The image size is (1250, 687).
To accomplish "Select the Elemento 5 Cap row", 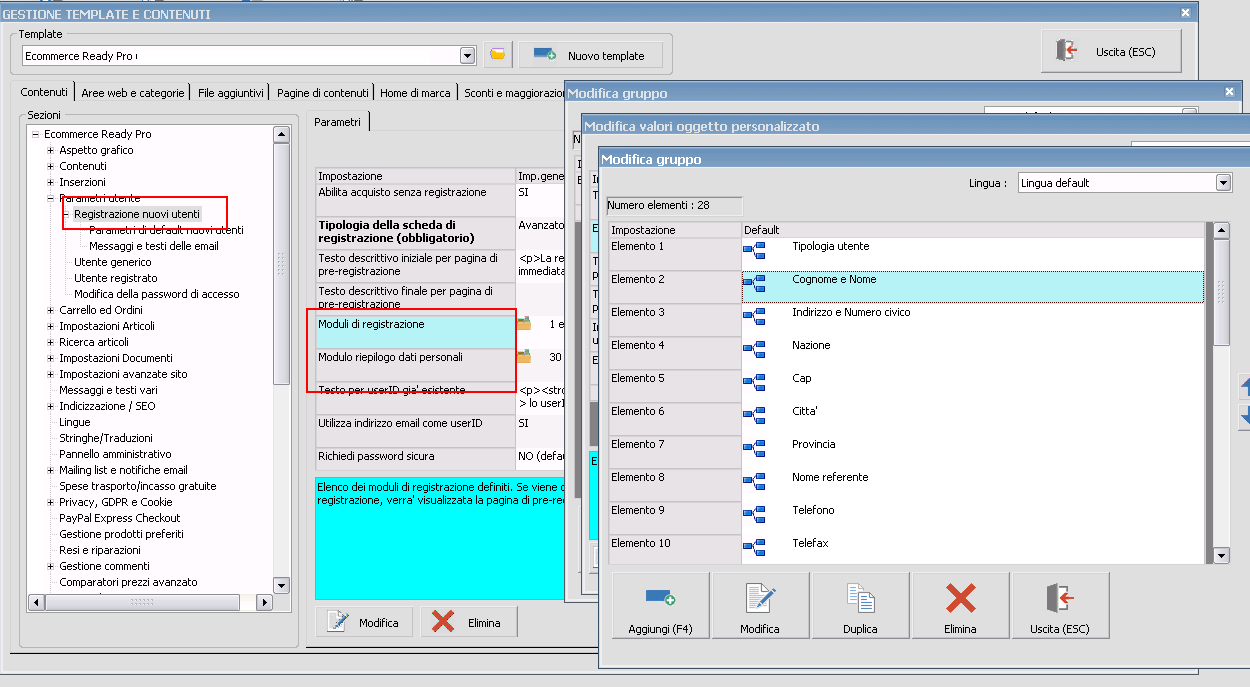I will coord(801,378).
